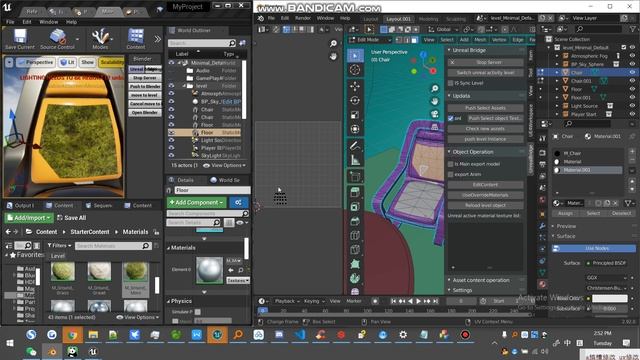Screen dimensions: 640x360
Task: Select the Element 0 material thumbnail
Action: (209, 270)
